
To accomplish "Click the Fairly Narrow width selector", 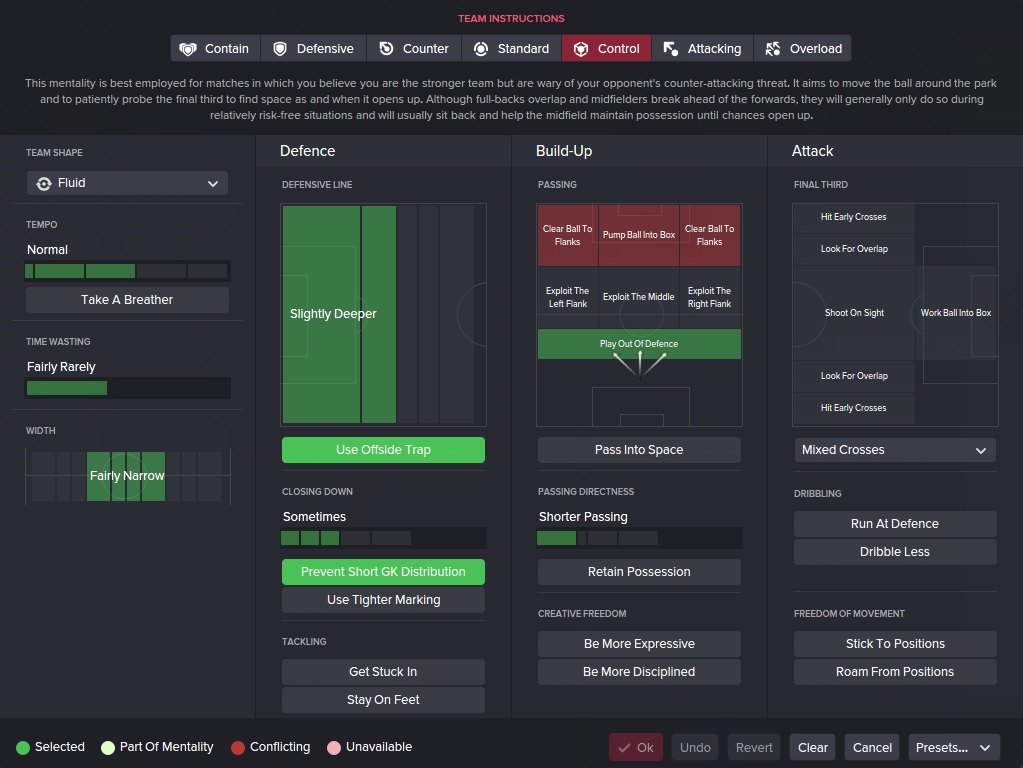I will coord(127,476).
